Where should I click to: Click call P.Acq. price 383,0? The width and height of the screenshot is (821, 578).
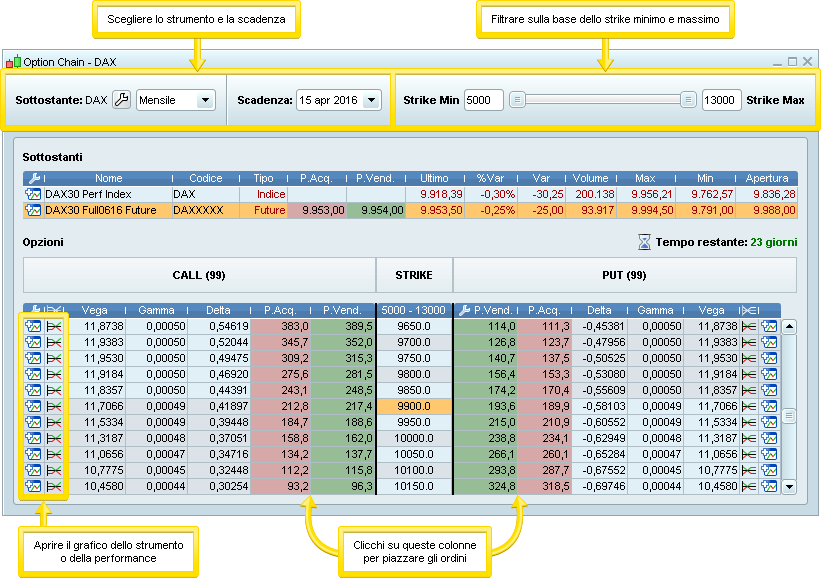(281, 326)
